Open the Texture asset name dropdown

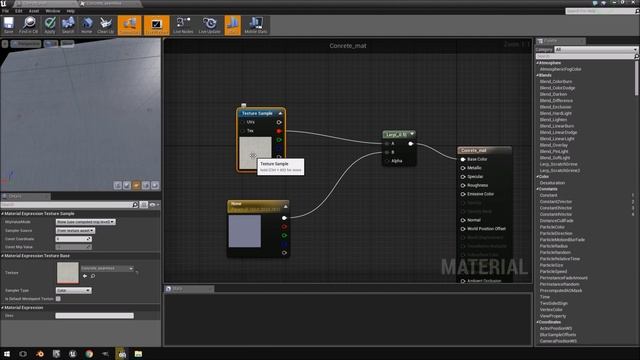coord(107,268)
